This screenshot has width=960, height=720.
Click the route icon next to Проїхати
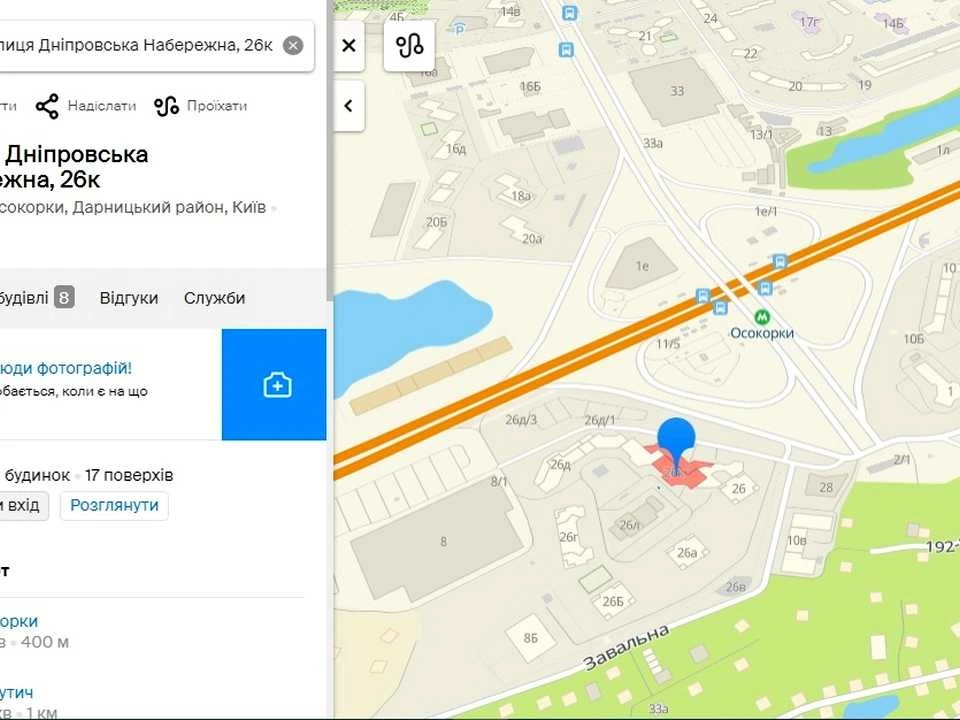tap(166, 106)
